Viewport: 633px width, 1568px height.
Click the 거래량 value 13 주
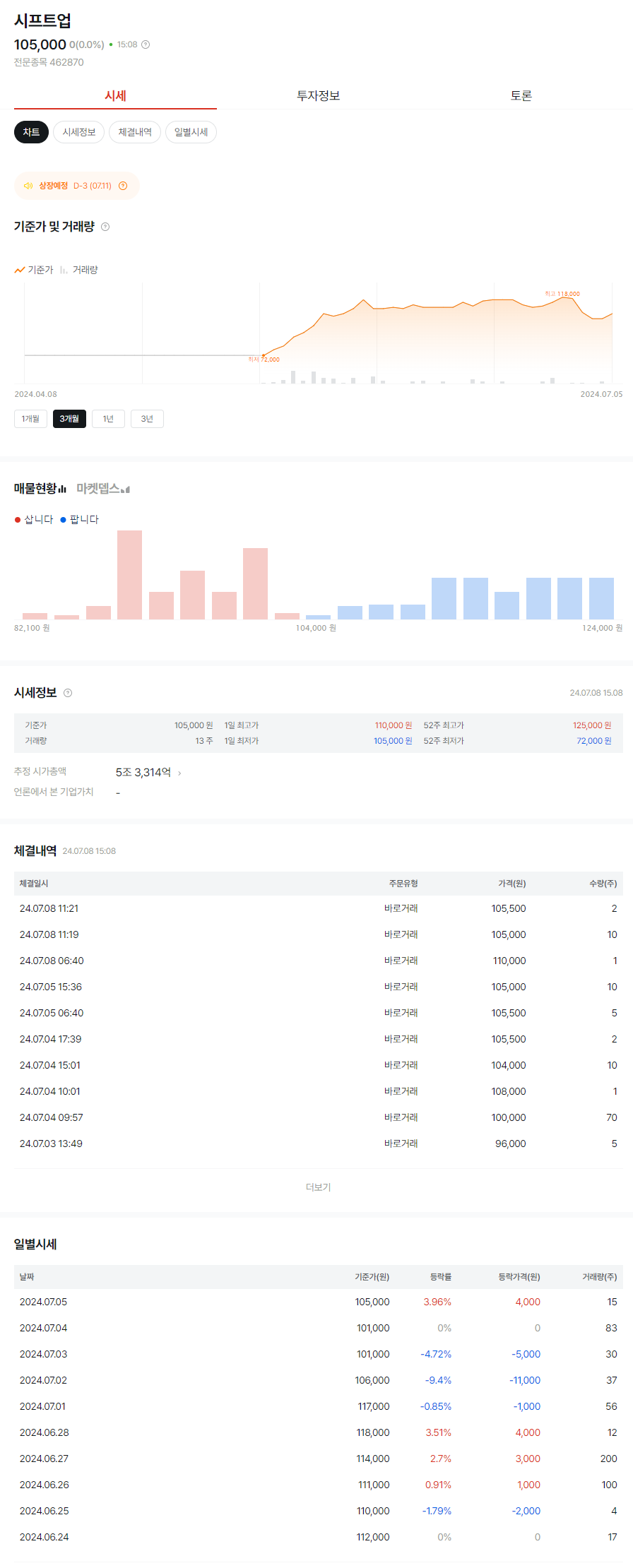tap(204, 741)
